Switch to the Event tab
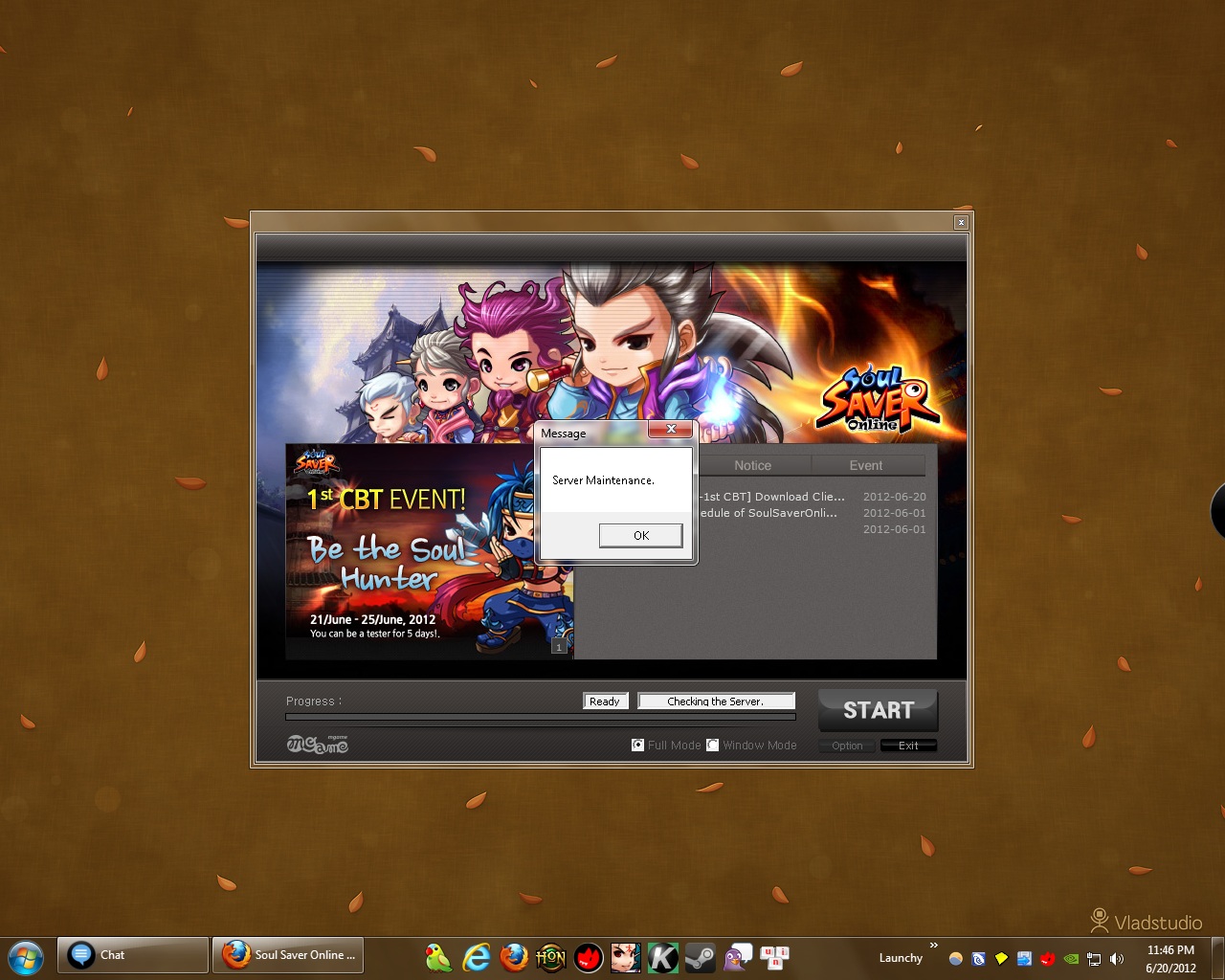 click(x=866, y=465)
